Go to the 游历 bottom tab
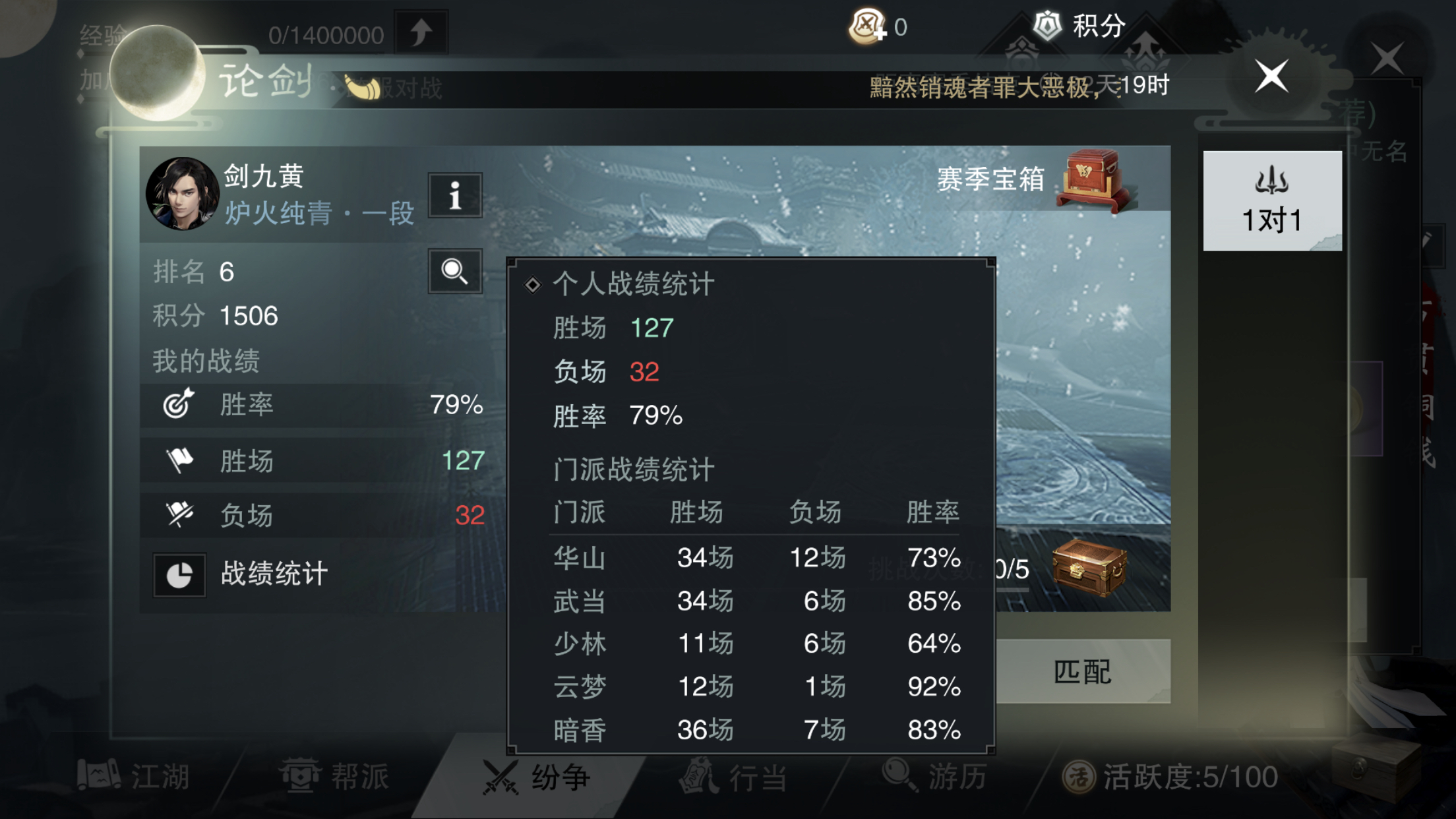 (x=935, y=776)
